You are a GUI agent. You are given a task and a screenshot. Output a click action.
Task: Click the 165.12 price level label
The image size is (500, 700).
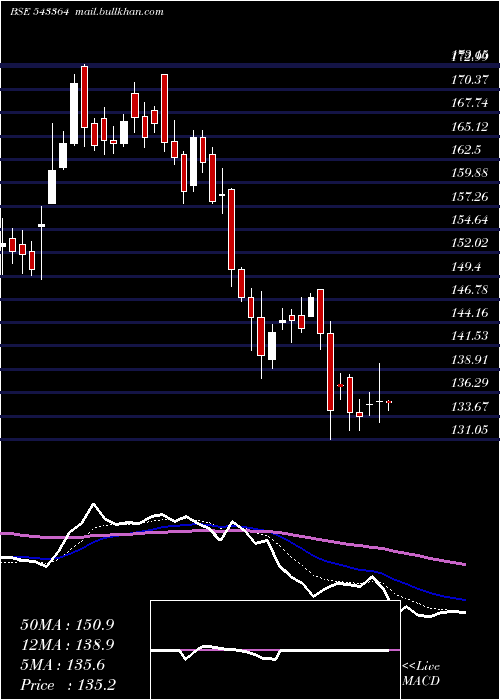[470, 127]
